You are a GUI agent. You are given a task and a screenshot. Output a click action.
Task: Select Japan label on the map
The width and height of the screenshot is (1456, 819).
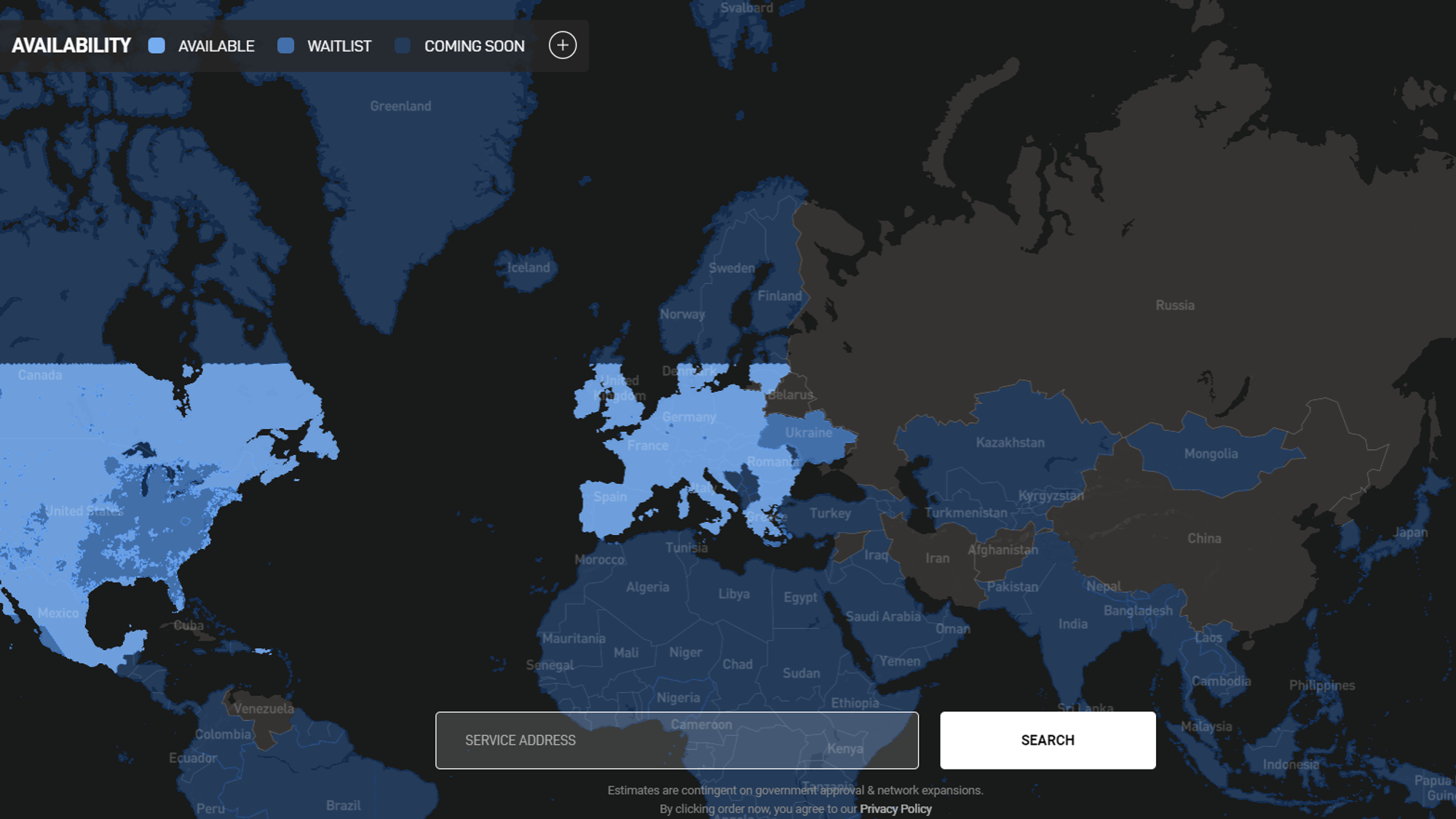click(1410, 533)
